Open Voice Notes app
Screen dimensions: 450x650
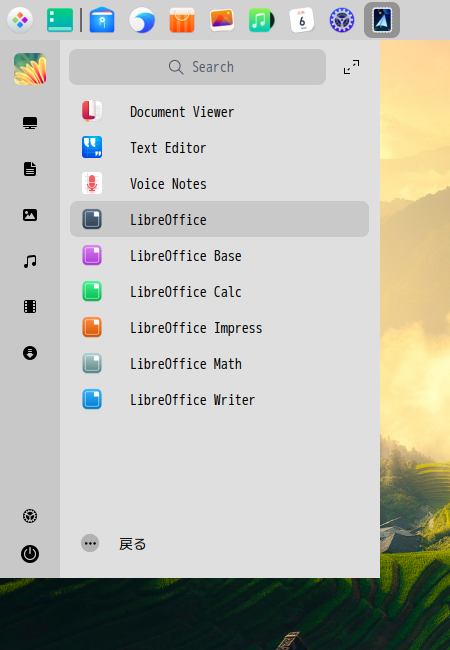click(219, 184)
